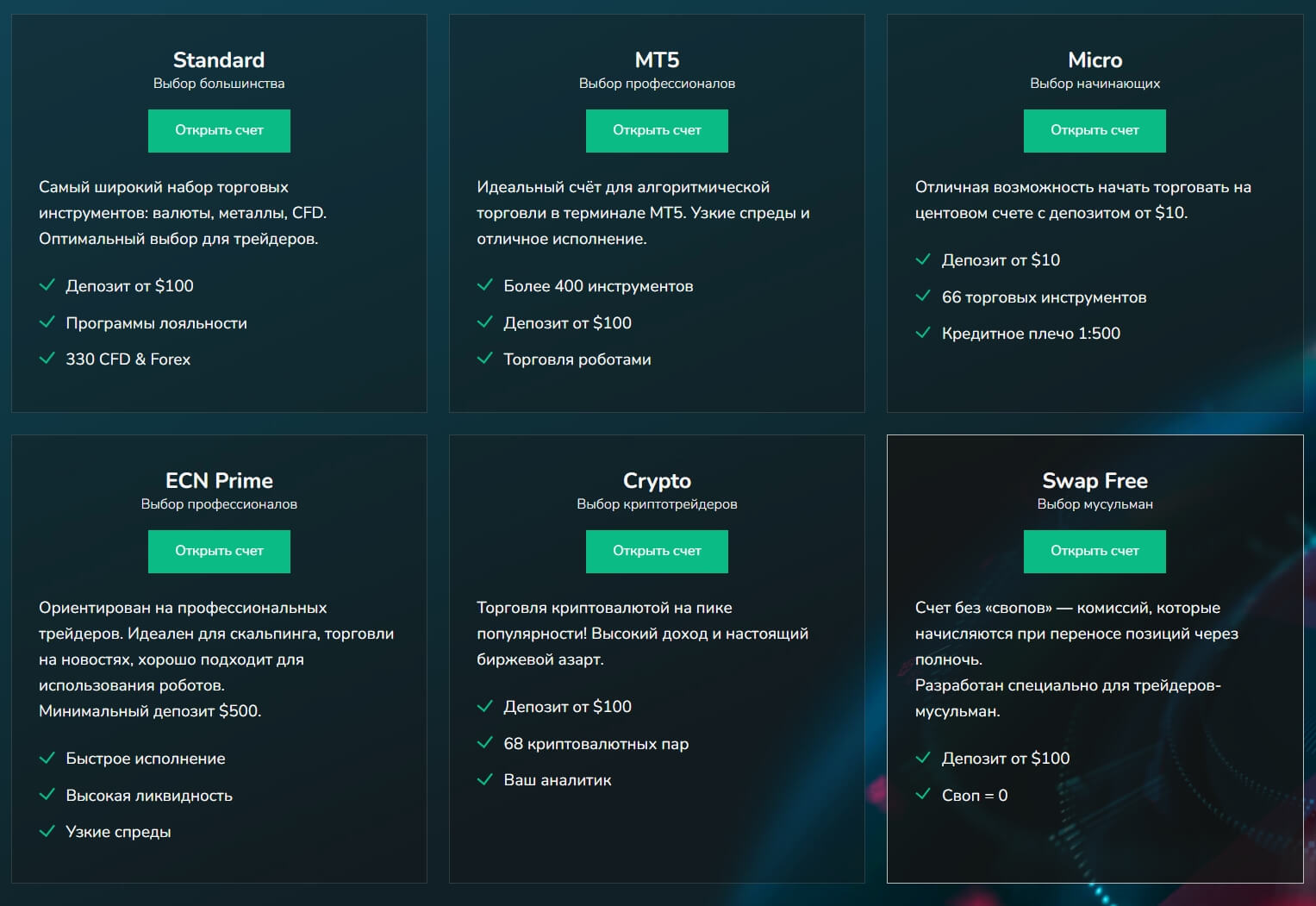The image size is (1316, 906).
Task: Click checkmark beside '68 криптовалютных пар'
Action: (485, 742)
